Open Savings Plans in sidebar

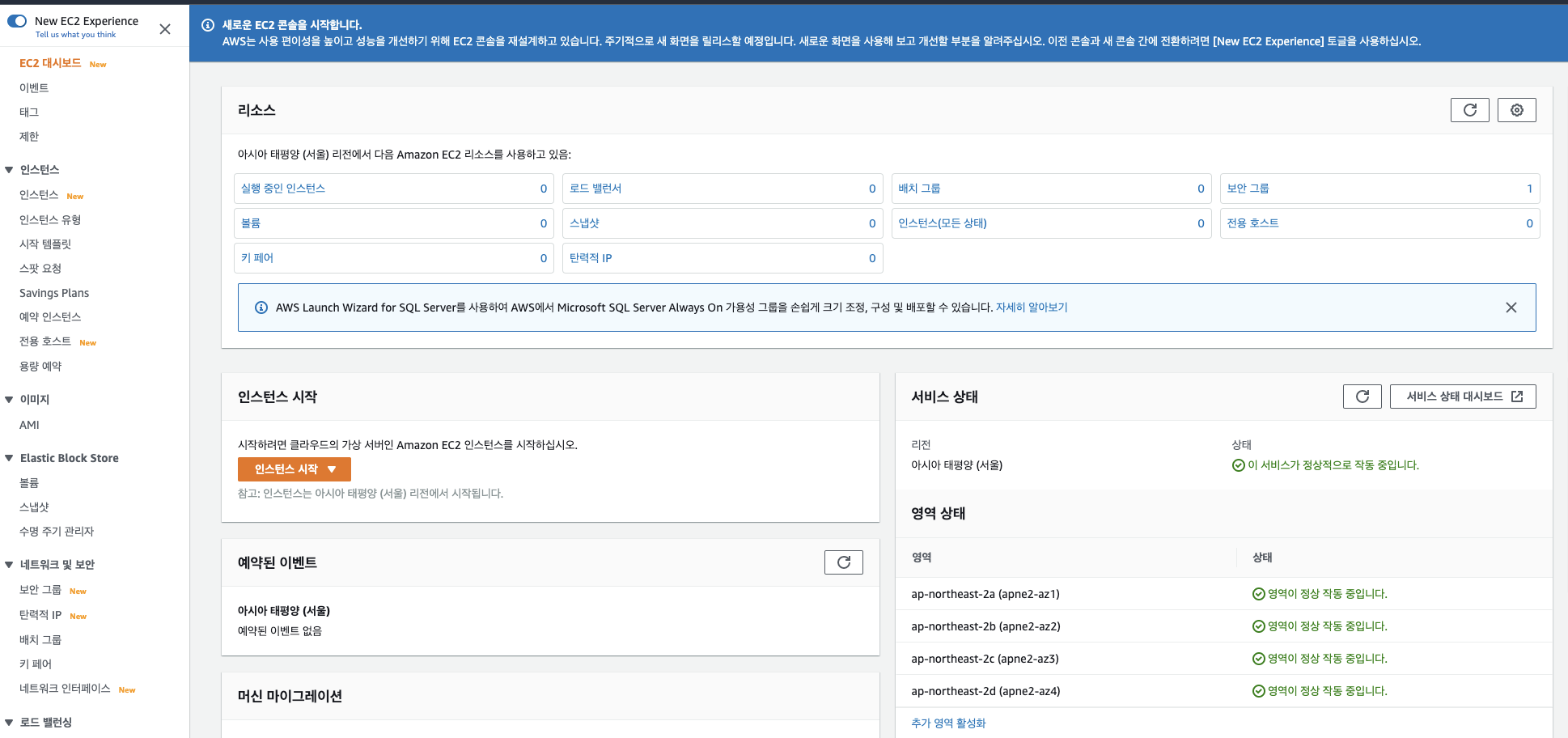pos(54,293)
